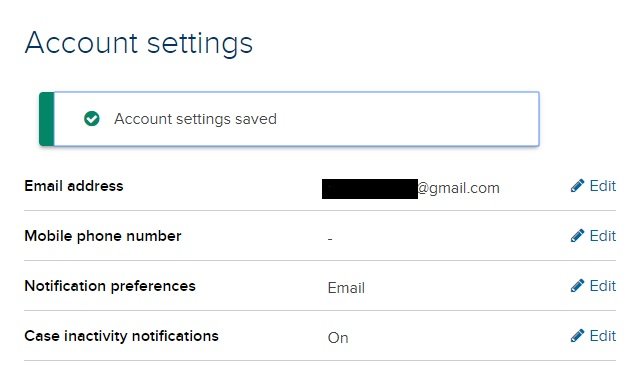Click the @gmail.com email value text
The height and width of the screenshot is (375, 641).
[x=458, y=188]
